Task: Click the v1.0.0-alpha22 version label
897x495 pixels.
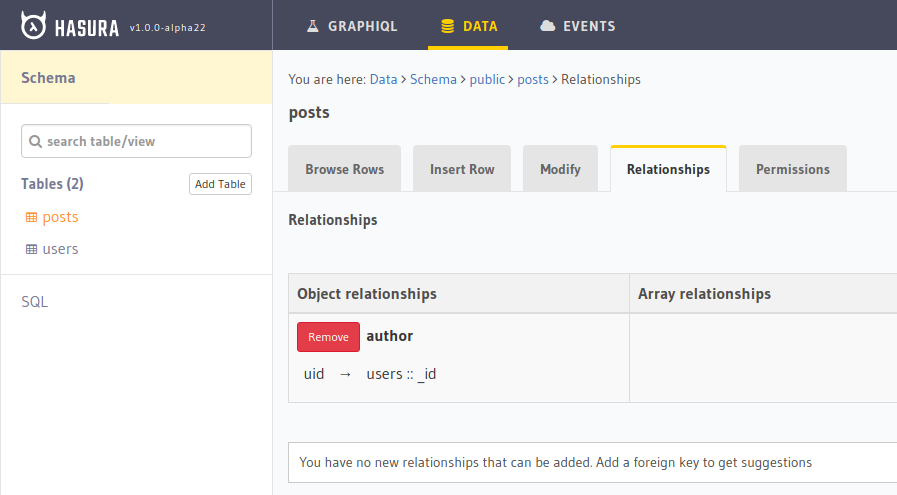Action: point(168,27)
